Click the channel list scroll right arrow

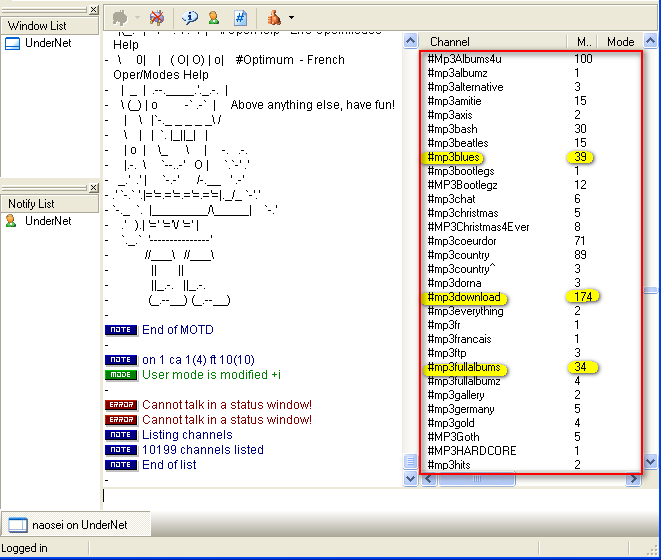[x=634, y=479]
